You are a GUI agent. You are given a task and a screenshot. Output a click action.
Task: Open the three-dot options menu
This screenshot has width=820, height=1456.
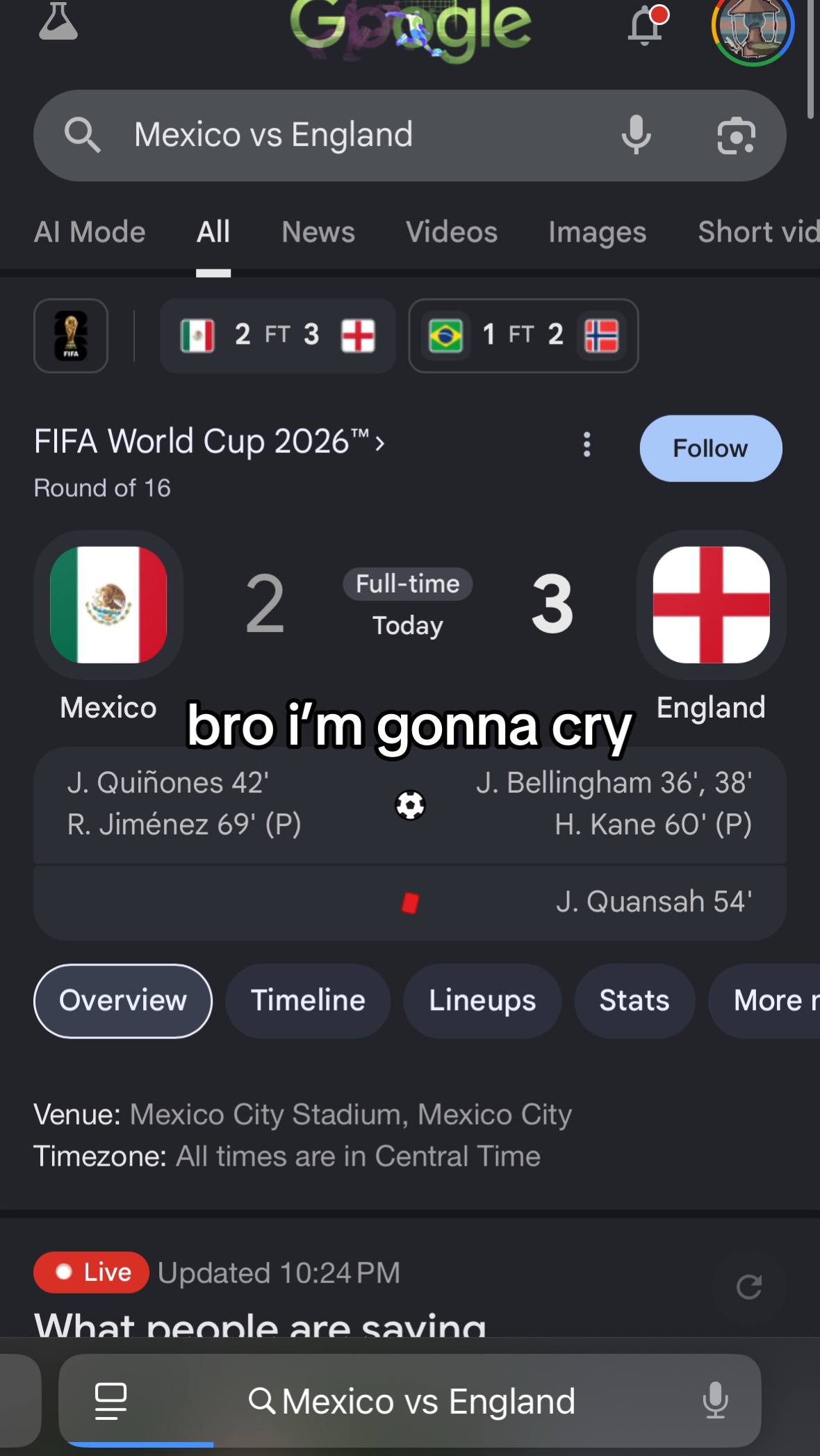tap(587, 445)
